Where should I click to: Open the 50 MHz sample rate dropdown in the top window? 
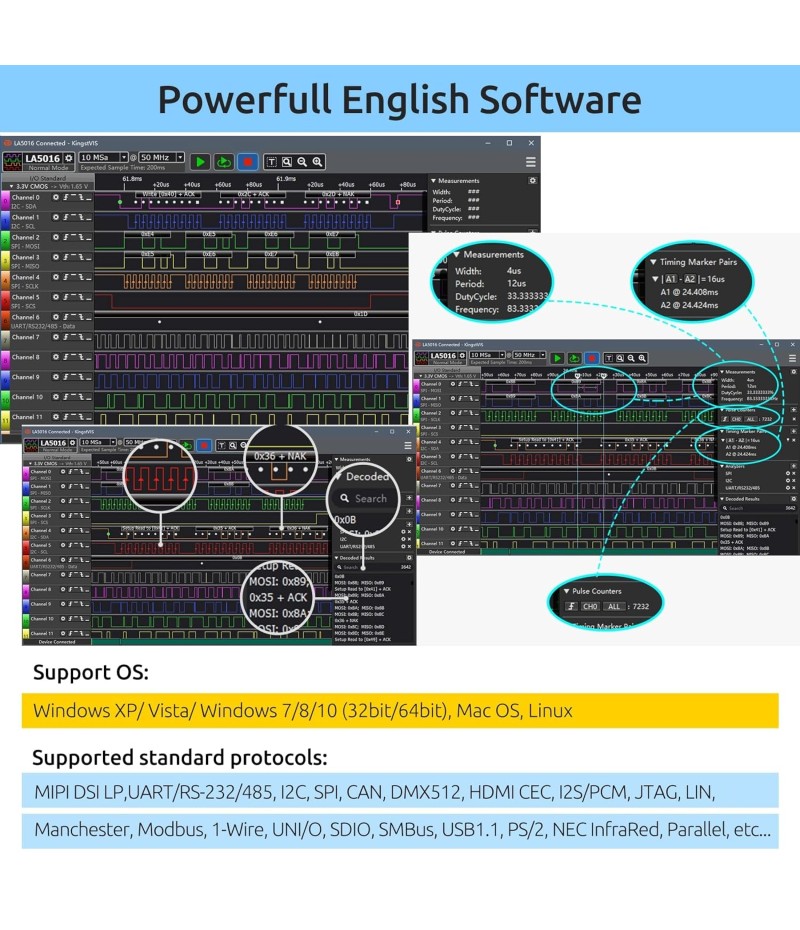click(161, 158)
